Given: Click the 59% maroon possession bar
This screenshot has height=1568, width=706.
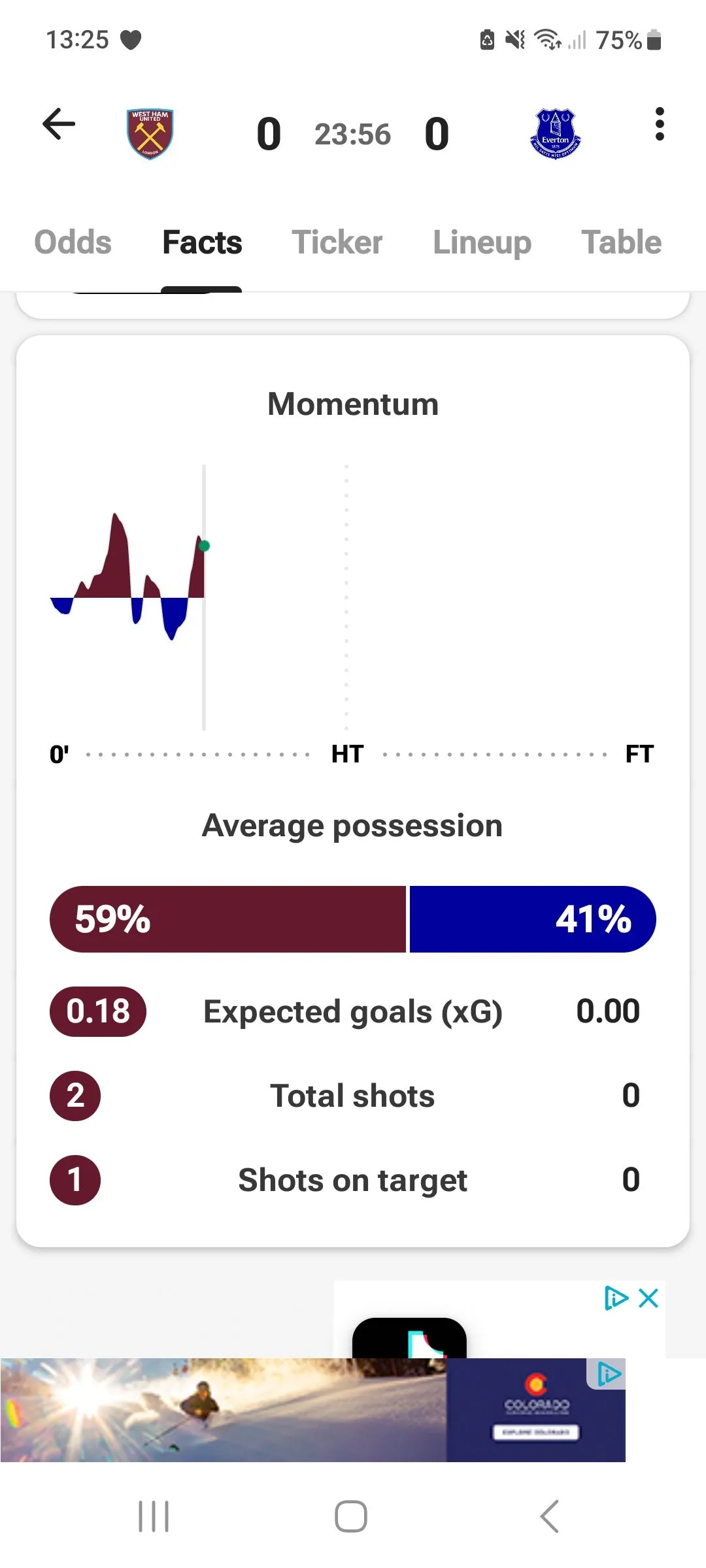Looking at the screenshot, I should (228, 919).
